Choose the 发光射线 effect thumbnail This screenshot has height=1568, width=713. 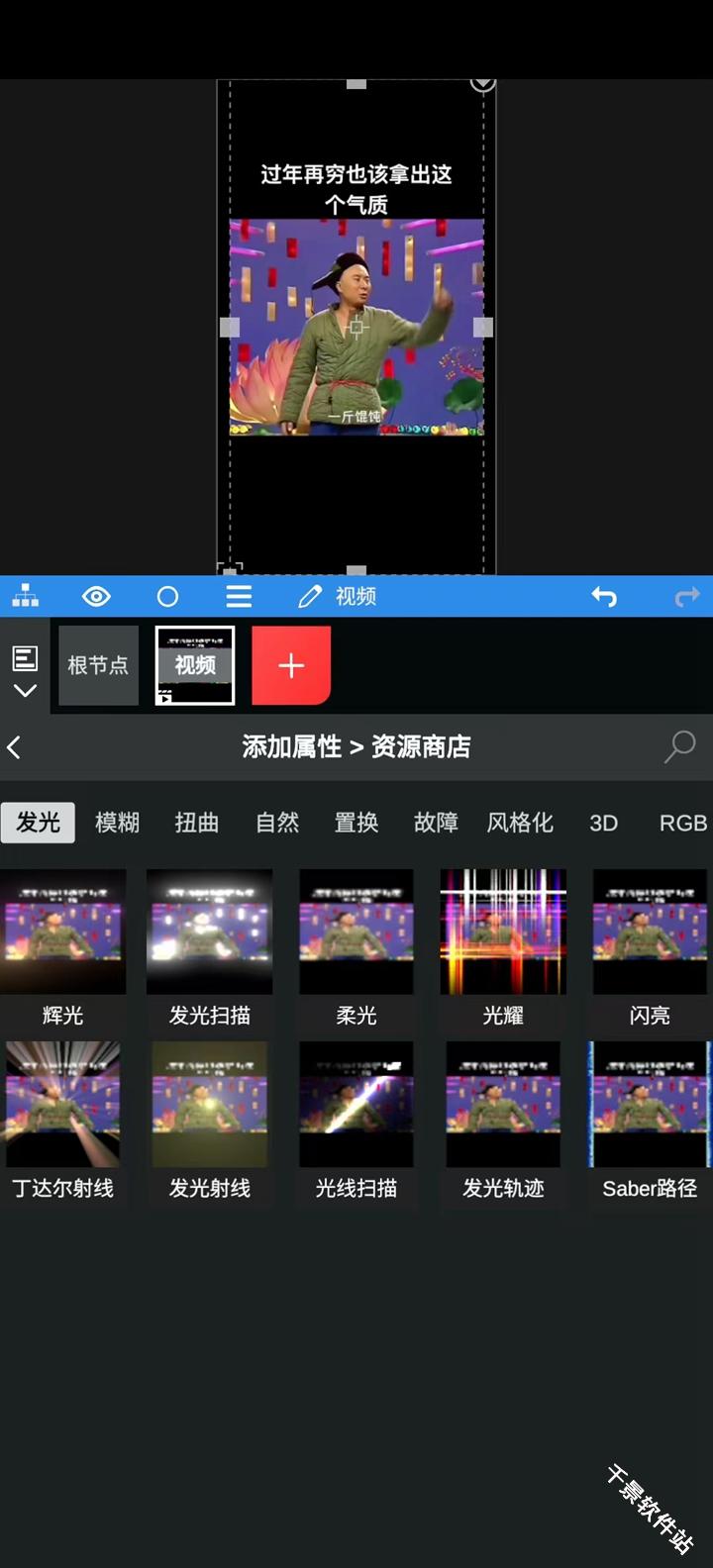pyautogui.click(x=209, y=1104)
